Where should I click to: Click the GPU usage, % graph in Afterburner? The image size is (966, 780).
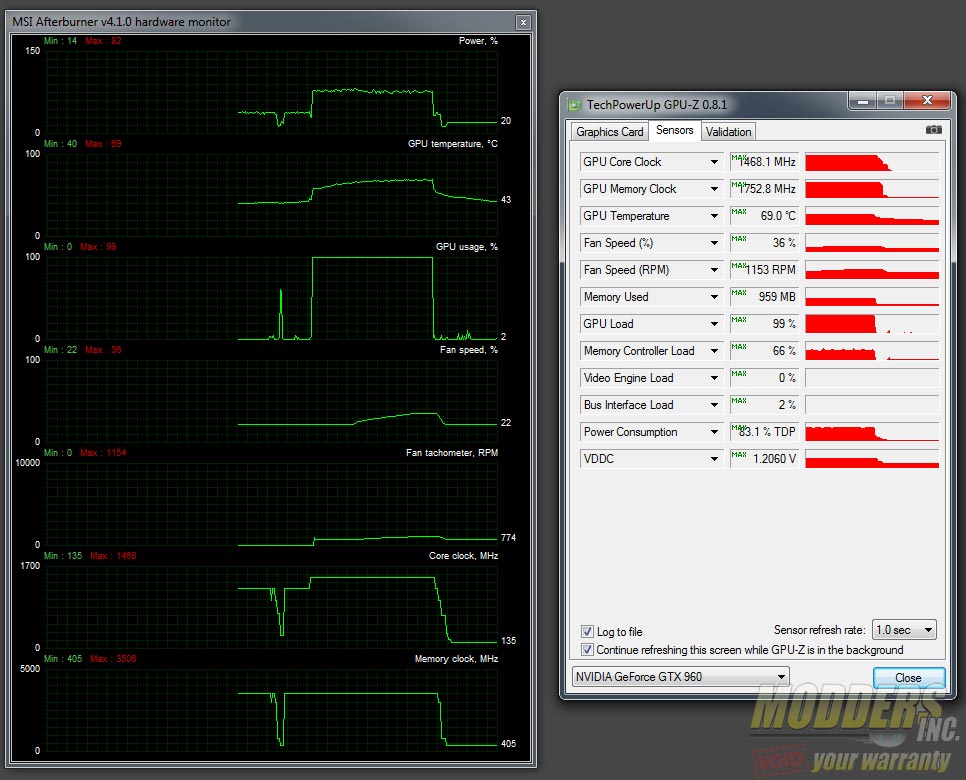click(271, 298)
